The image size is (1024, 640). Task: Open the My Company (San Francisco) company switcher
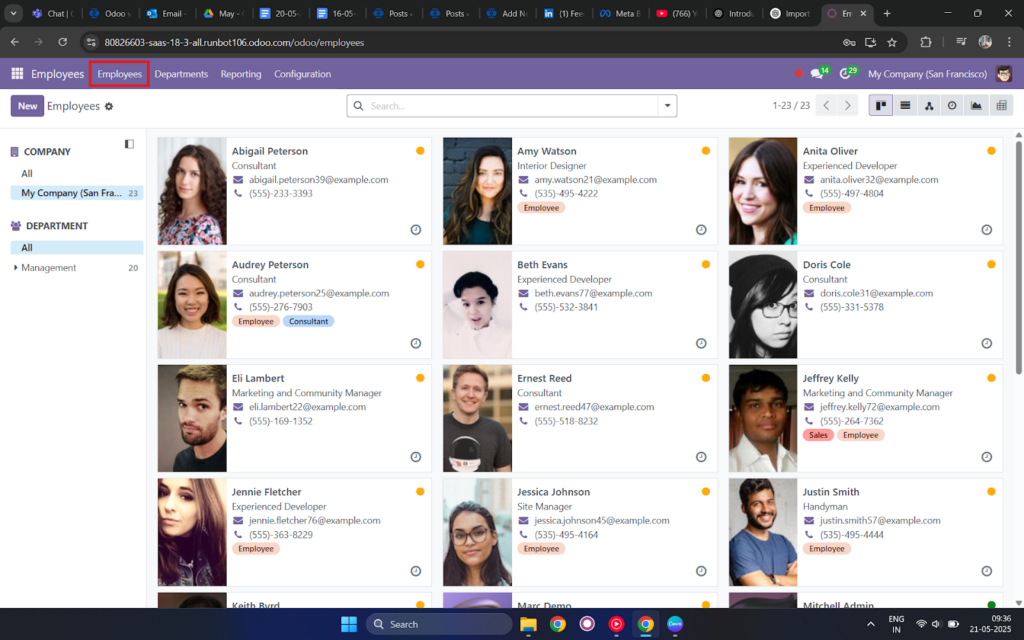click(927, 74)
